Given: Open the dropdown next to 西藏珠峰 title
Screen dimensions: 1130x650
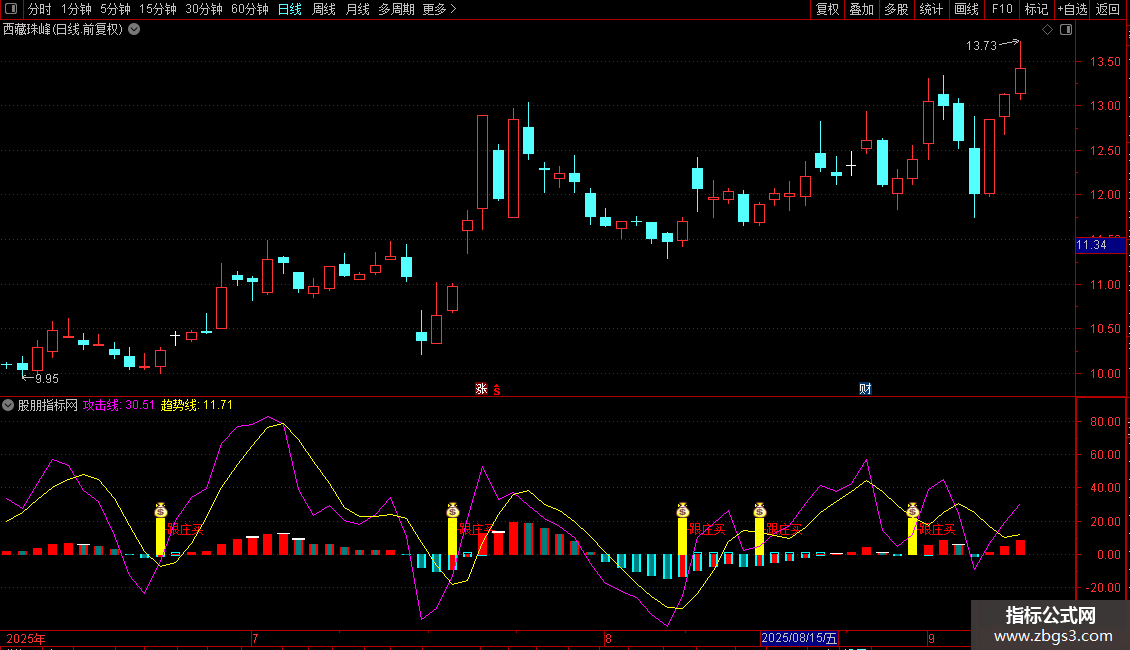Looking at the screenshot, I should (x=134, y=29).
